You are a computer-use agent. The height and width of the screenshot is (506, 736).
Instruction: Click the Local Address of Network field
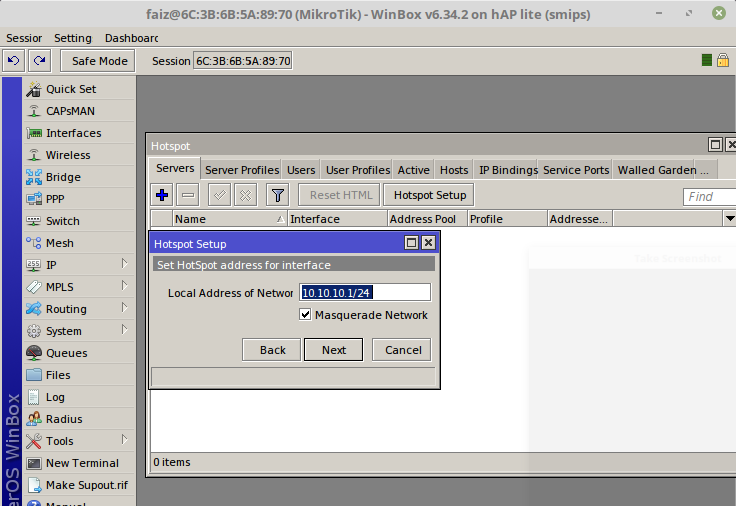pos(365,292)
